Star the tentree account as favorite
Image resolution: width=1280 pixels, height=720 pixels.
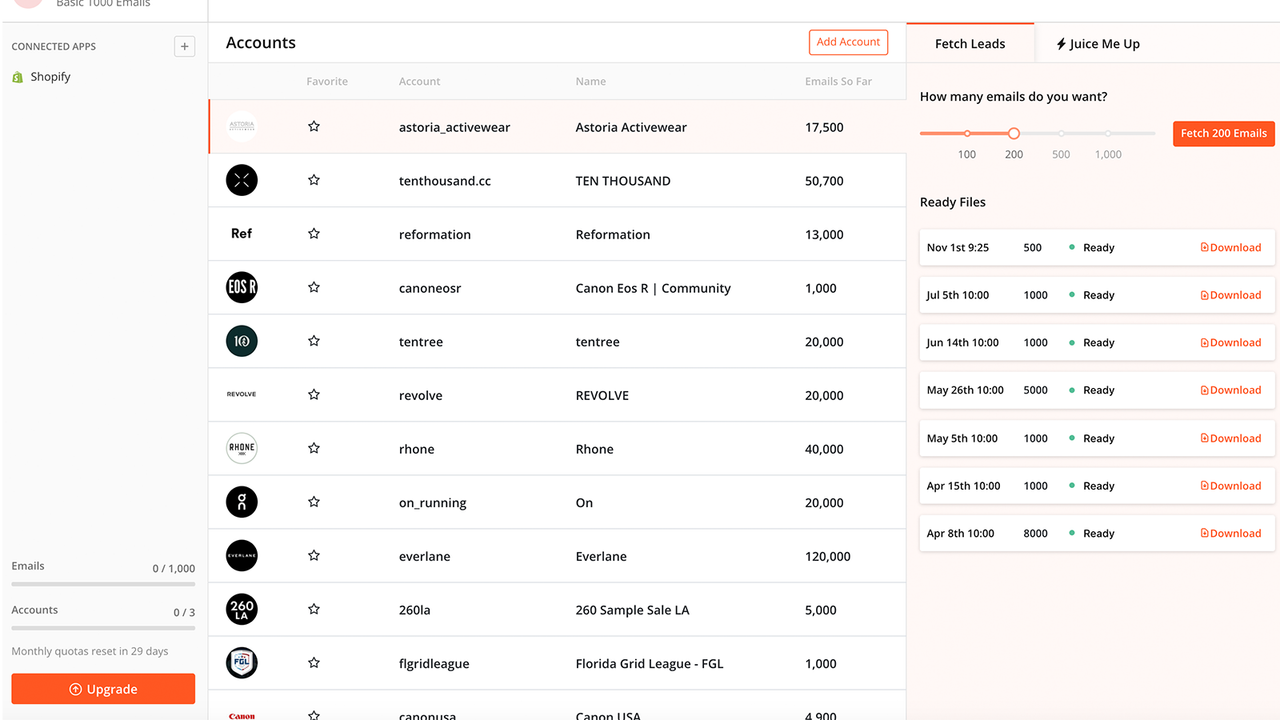point(314,341)
